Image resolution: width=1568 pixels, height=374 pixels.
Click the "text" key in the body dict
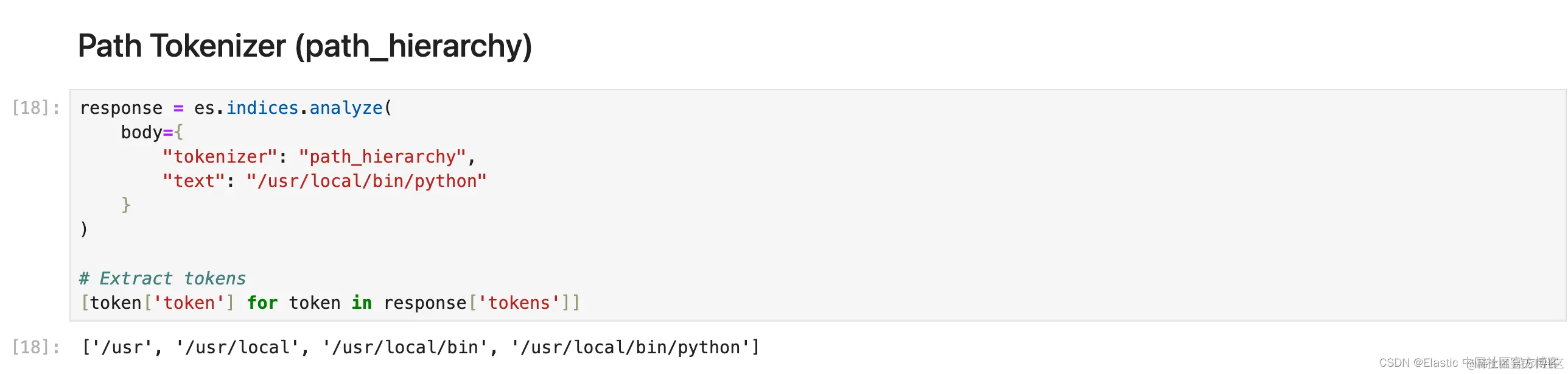click(194, 181)
